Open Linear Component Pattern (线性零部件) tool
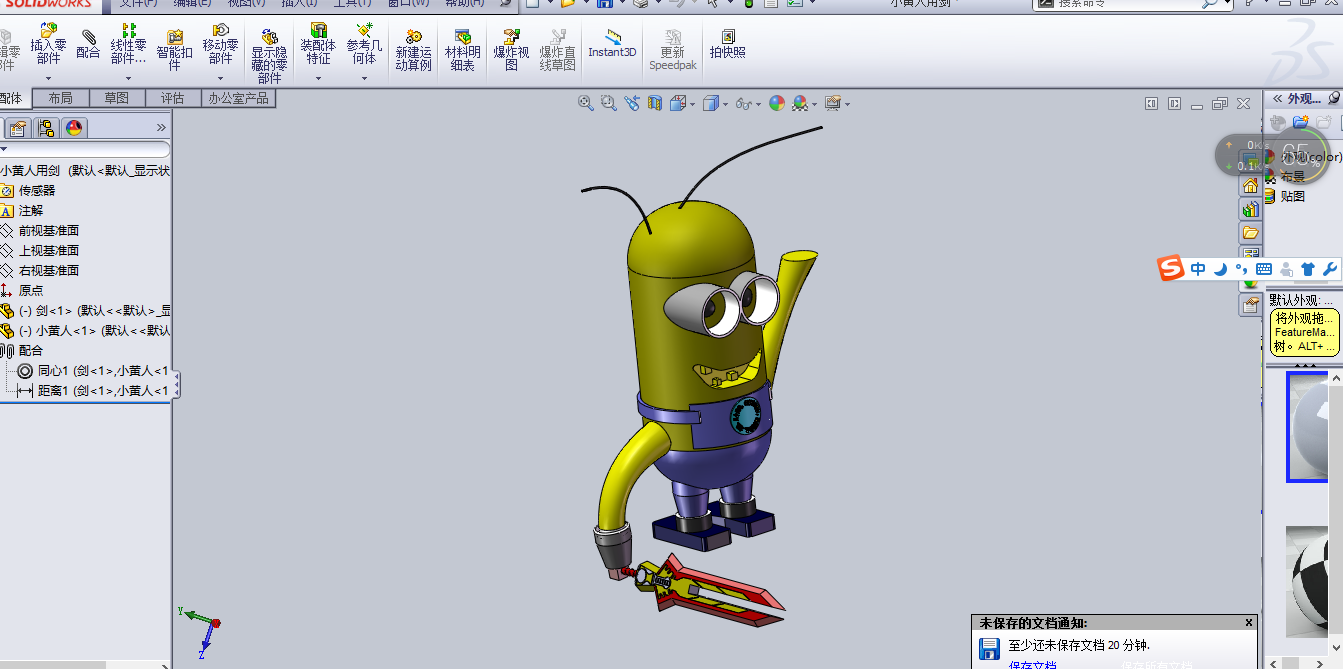Image resolution: width=1343 pixels, height=669 pixels. click(x=128, y=45)
